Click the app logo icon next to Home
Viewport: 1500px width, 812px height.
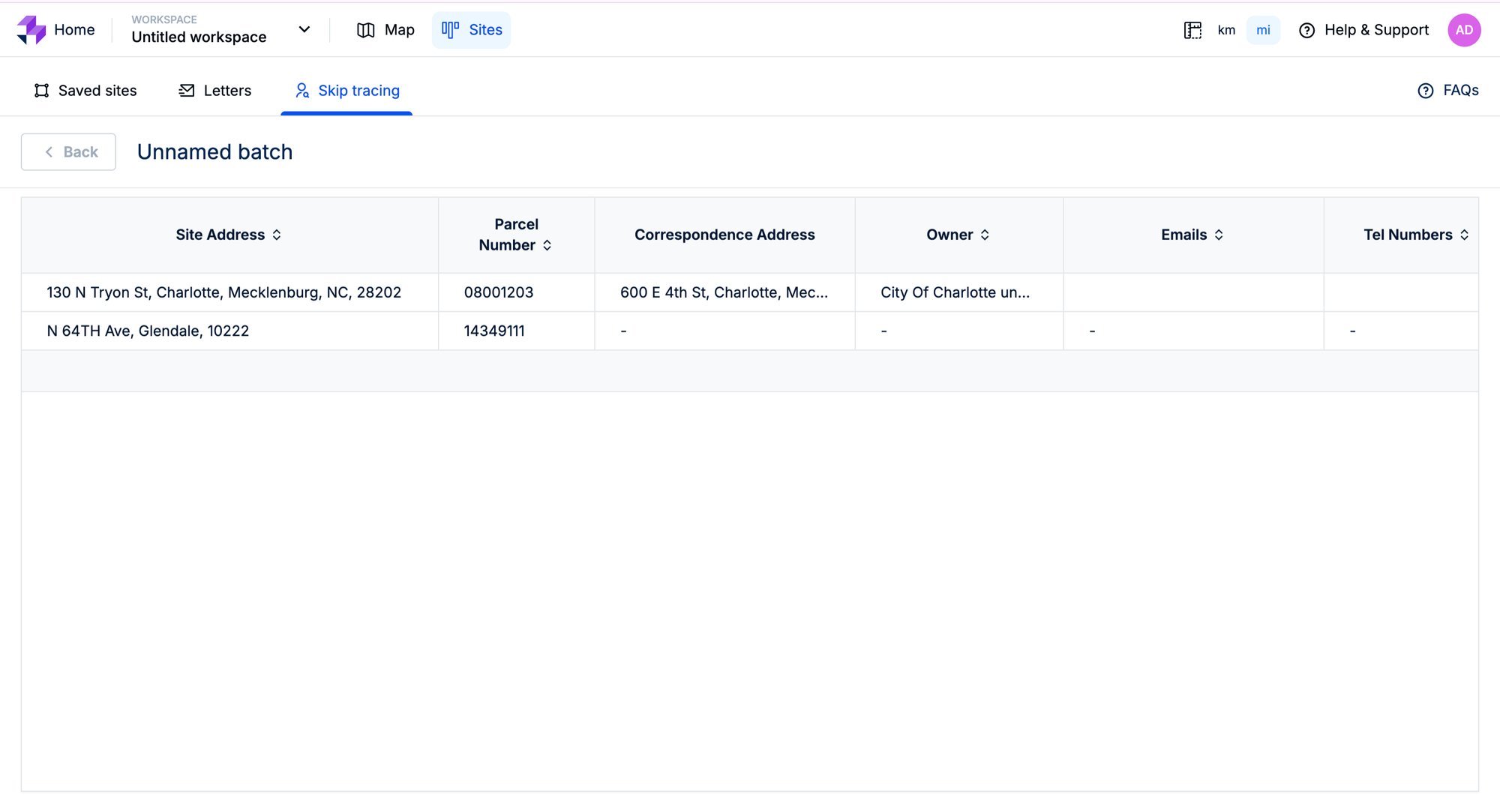(31, 30)
